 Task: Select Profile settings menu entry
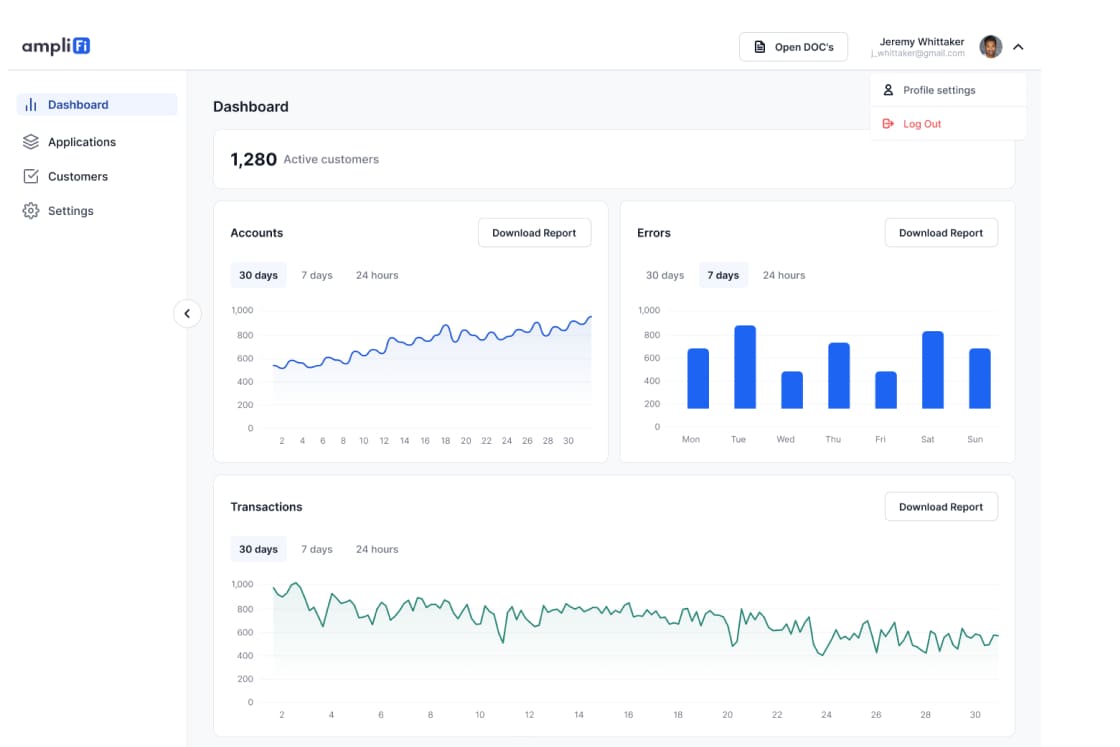[x=948, y=90]
